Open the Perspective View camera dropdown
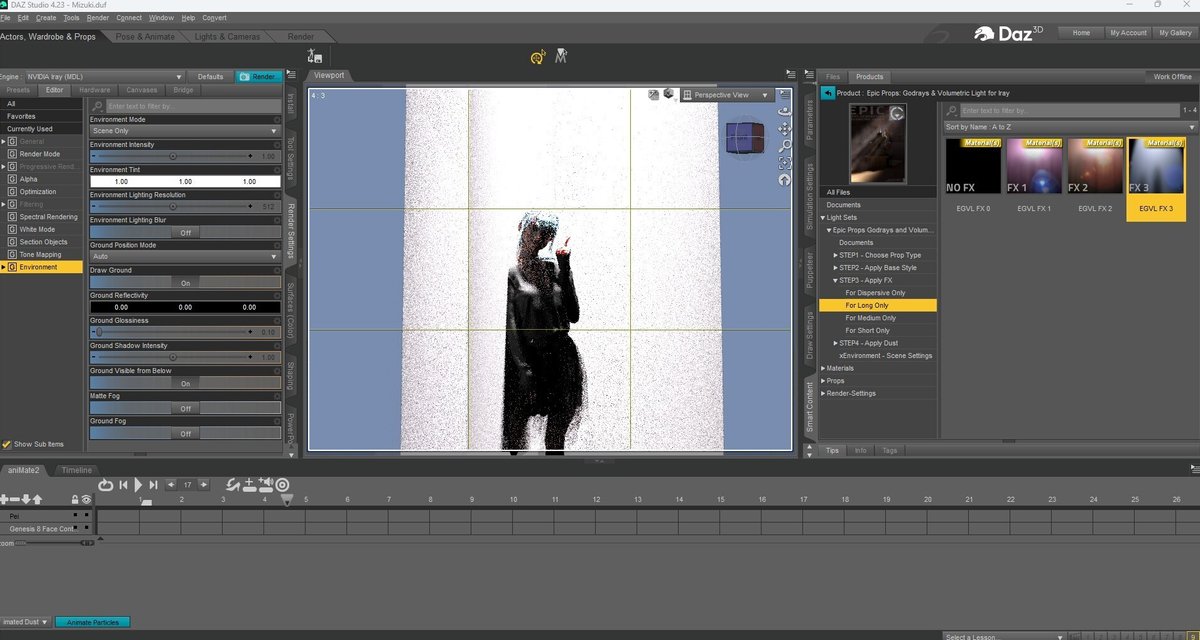 (727, 95)
